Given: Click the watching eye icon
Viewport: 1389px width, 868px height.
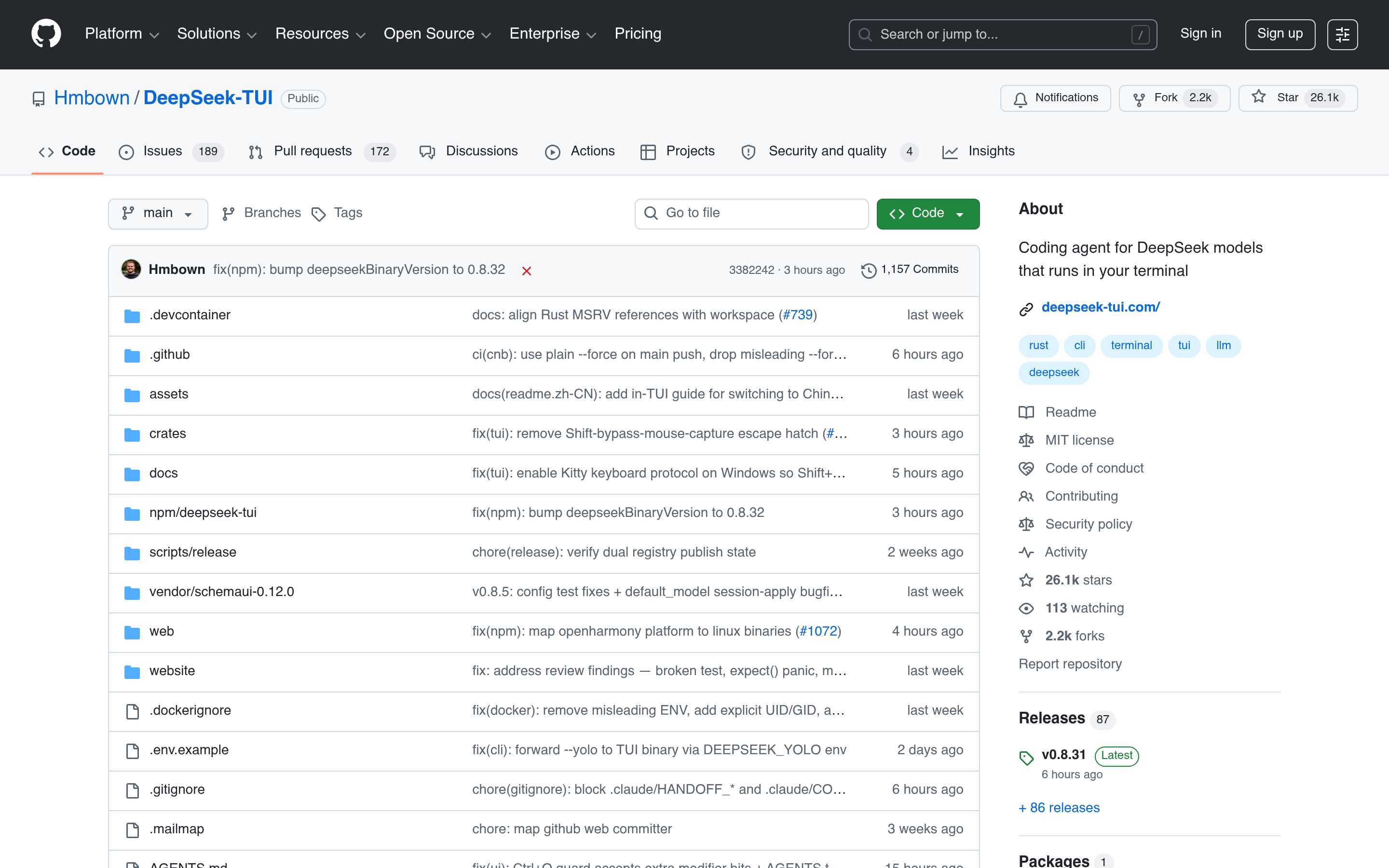Looking at the screenshot, I should tap(1026, 609).
